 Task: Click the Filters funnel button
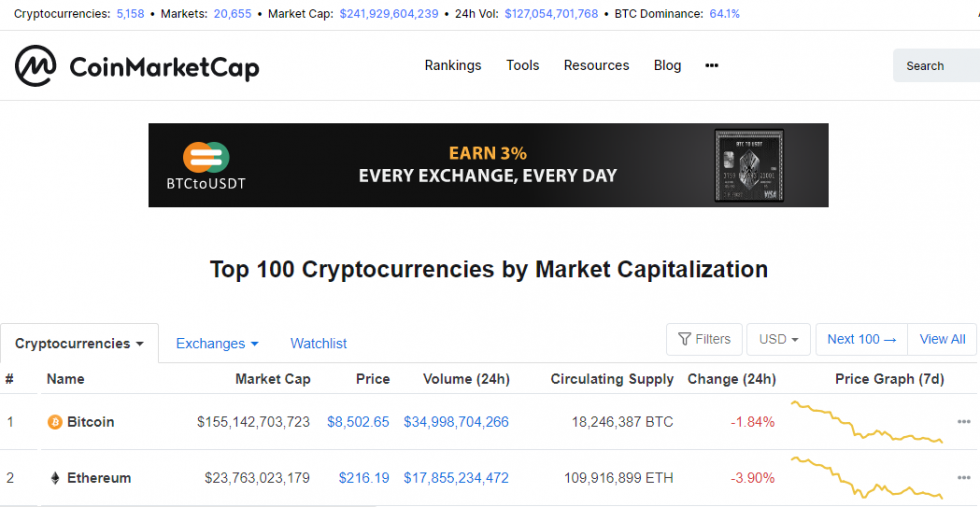click(704, 339)
